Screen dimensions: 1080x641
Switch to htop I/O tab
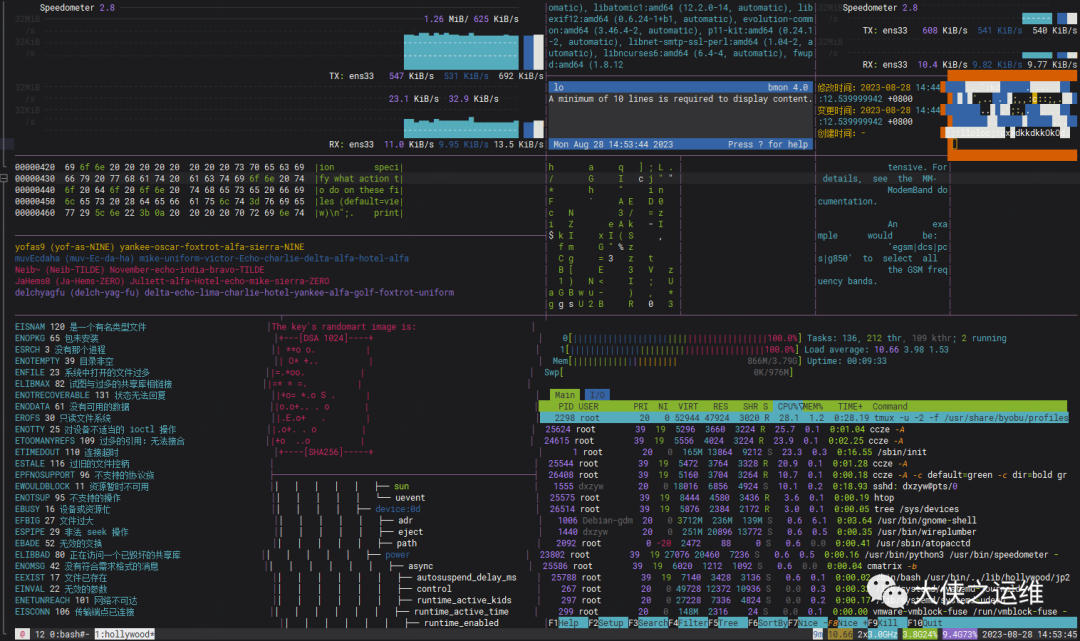[597, 395]
